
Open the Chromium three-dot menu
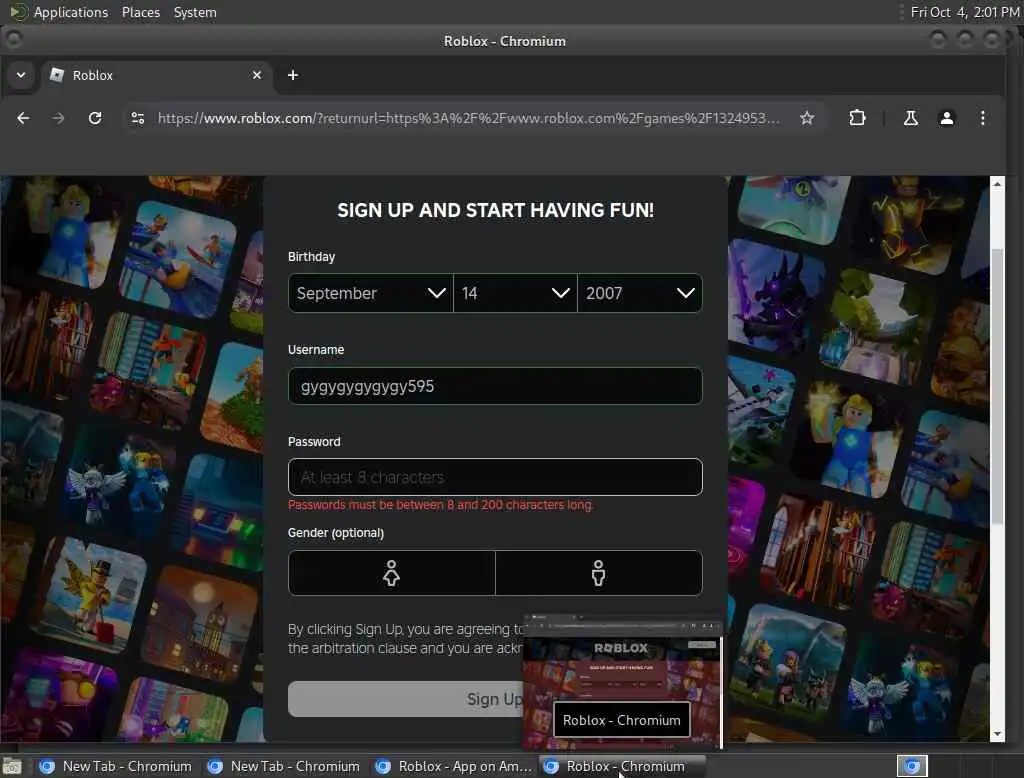(982, 118)
